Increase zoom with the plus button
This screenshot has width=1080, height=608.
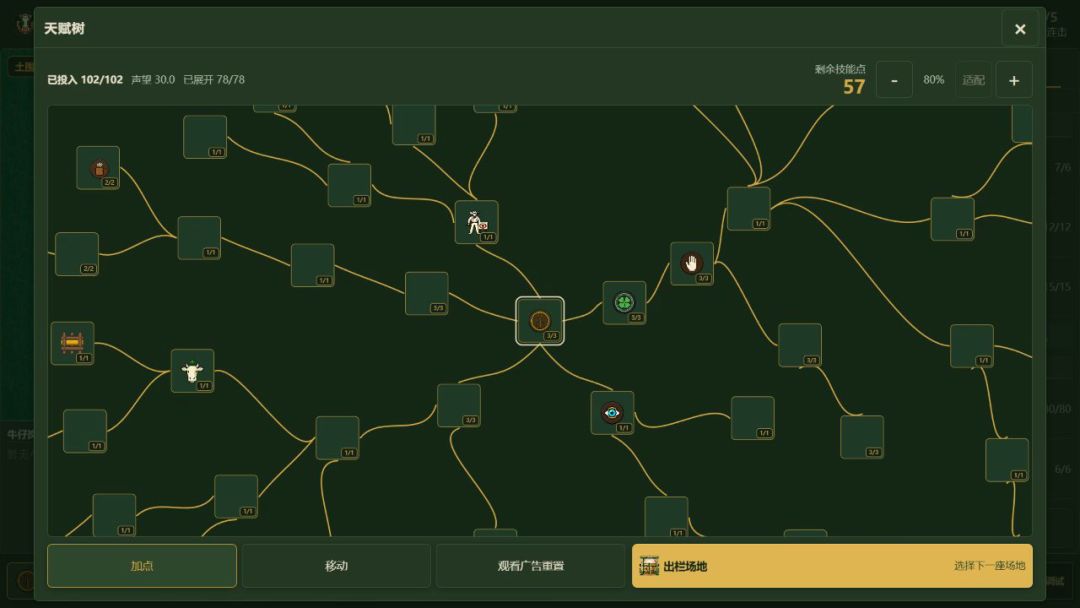(x=1014, y=80)
